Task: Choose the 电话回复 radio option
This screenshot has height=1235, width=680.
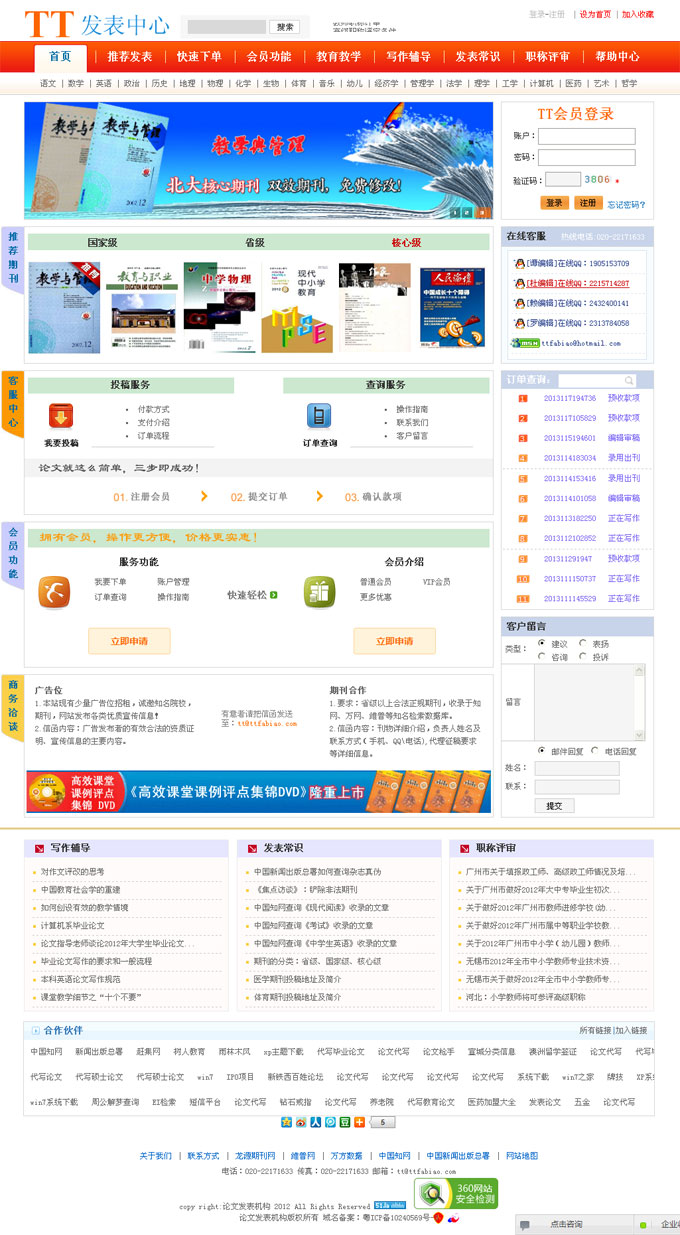Action: coord(595,750)
